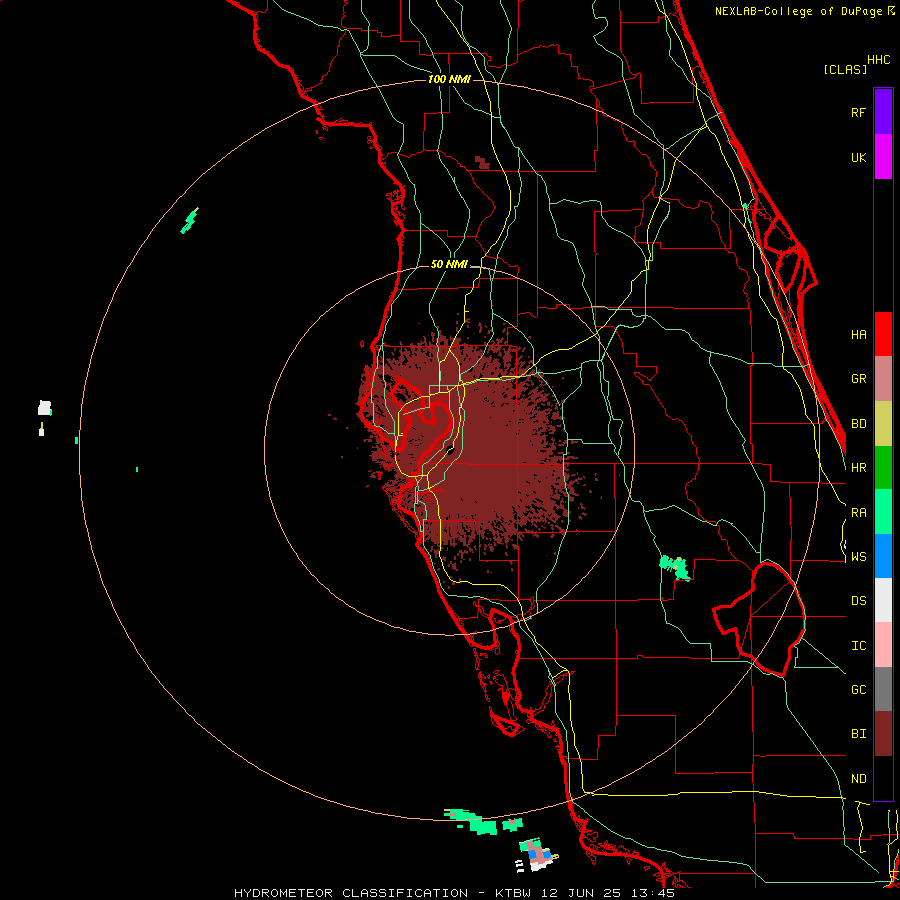This screenshot has height=900, width=900.
Task: Click the magenta UK legend color swatch
Action: (883, 157)
